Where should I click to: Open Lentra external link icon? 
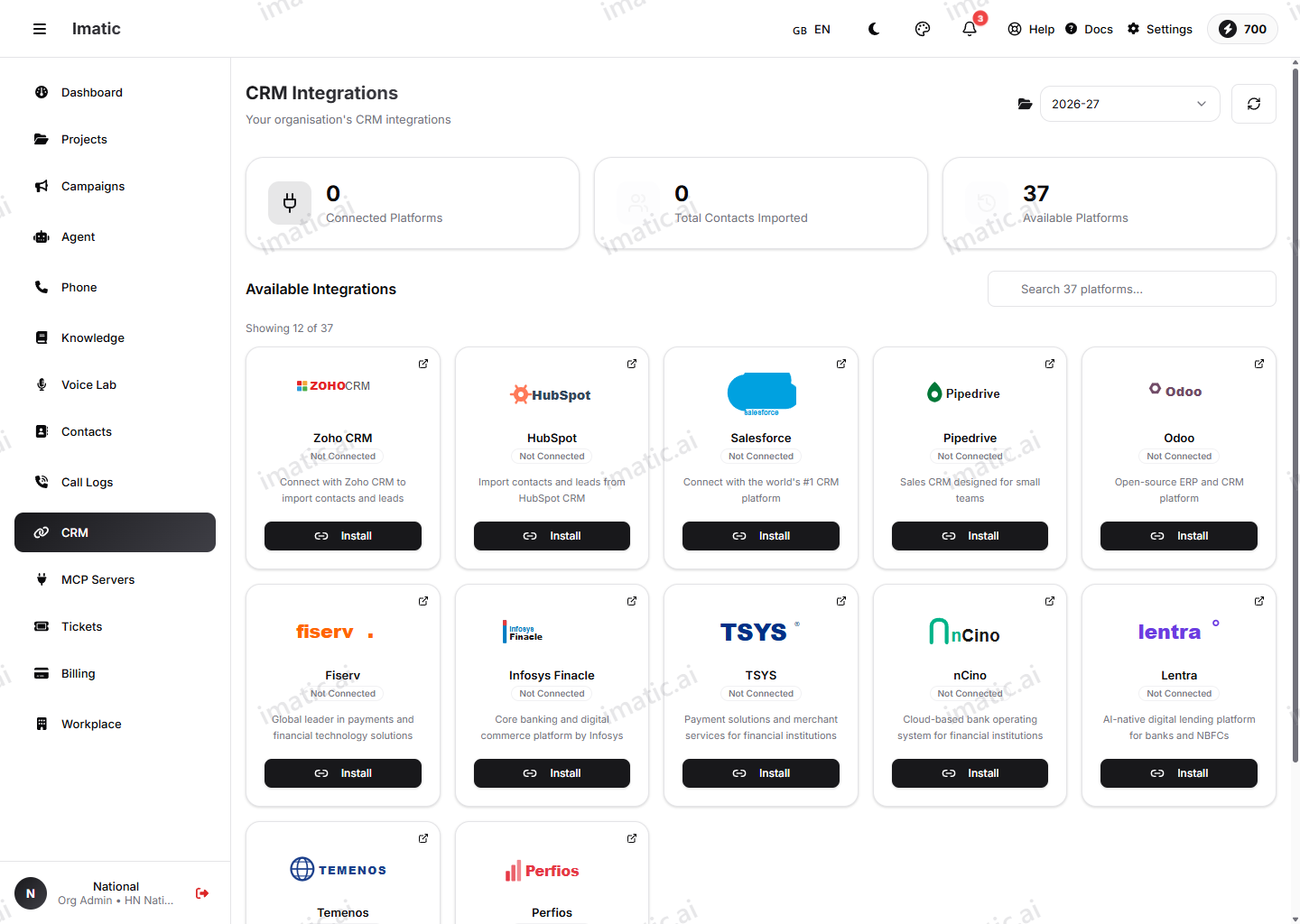(x=1259, y=601)
